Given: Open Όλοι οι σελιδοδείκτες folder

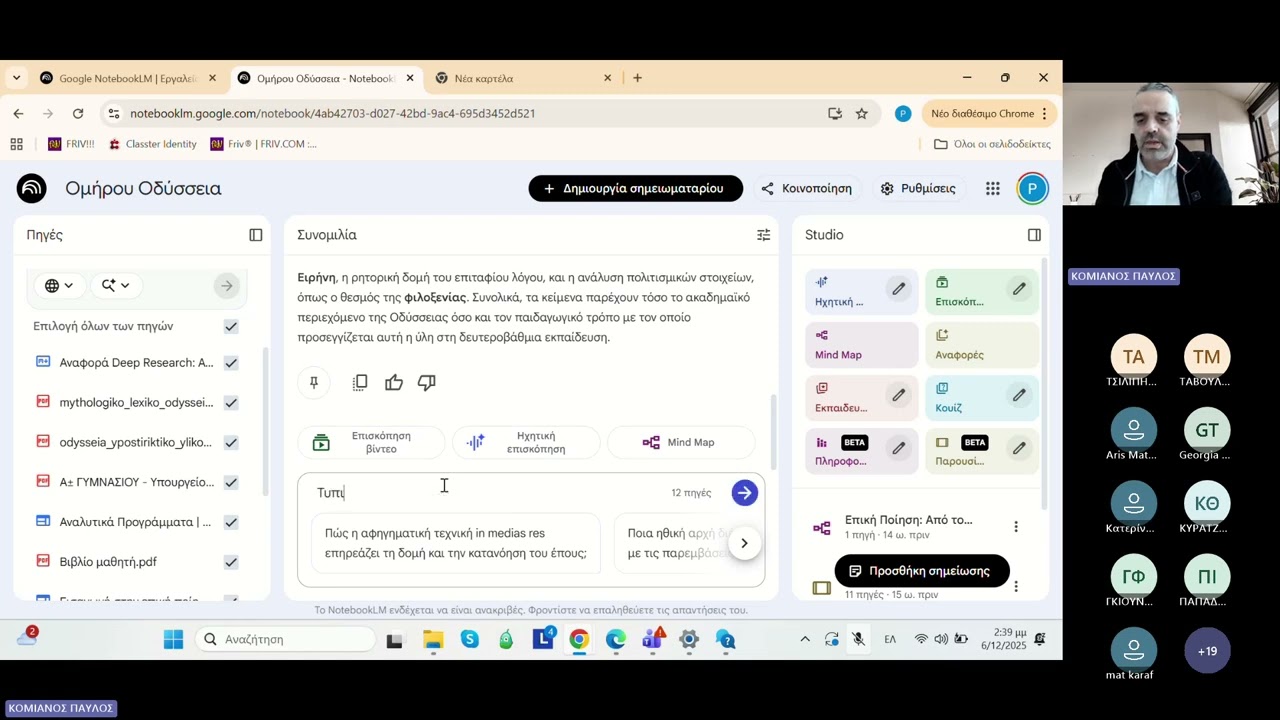Looking at the screenshot, I should click(x=992, y=144).
